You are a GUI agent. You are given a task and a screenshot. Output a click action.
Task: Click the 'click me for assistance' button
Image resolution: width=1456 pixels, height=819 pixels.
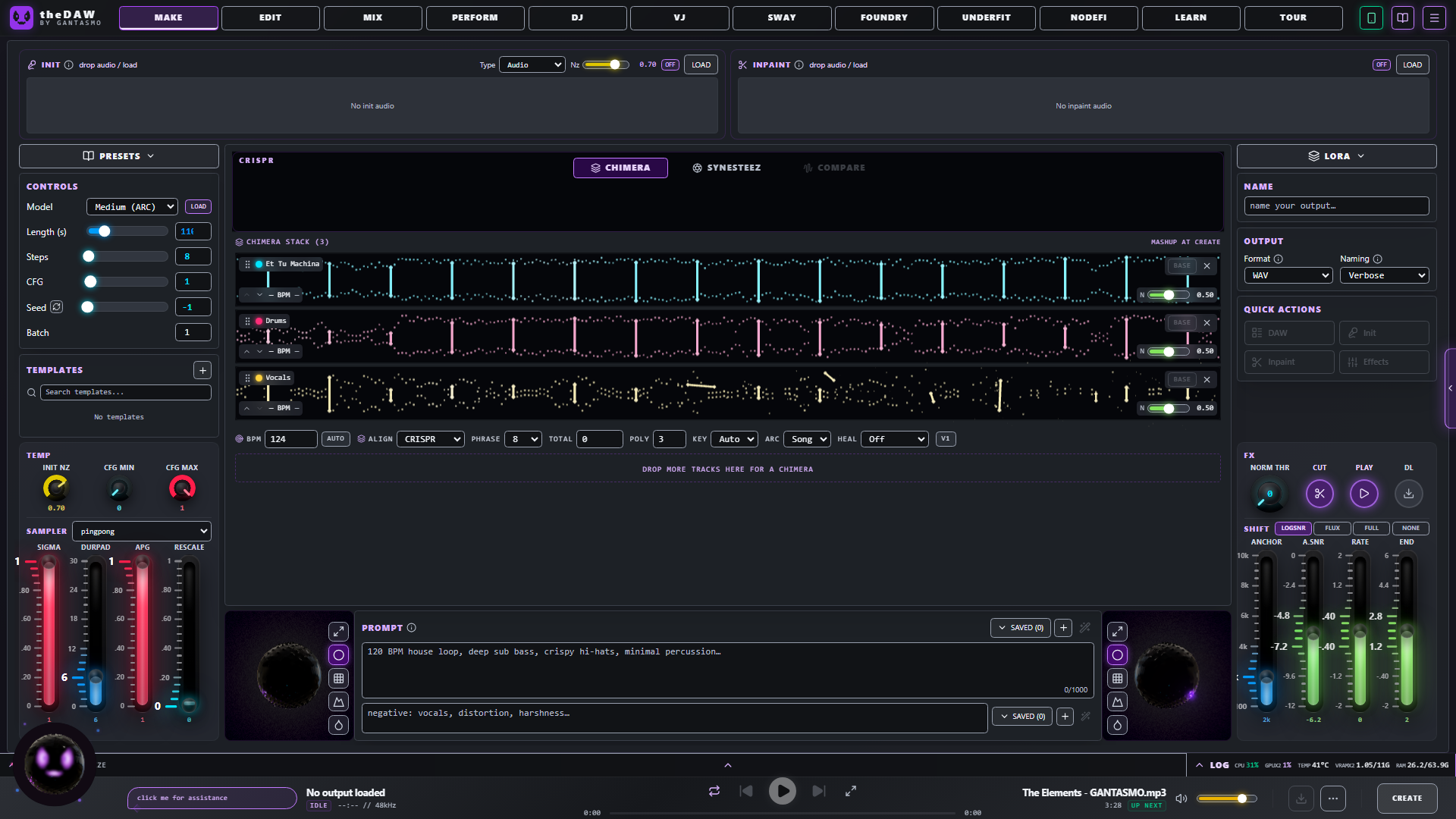click(212, 798)
